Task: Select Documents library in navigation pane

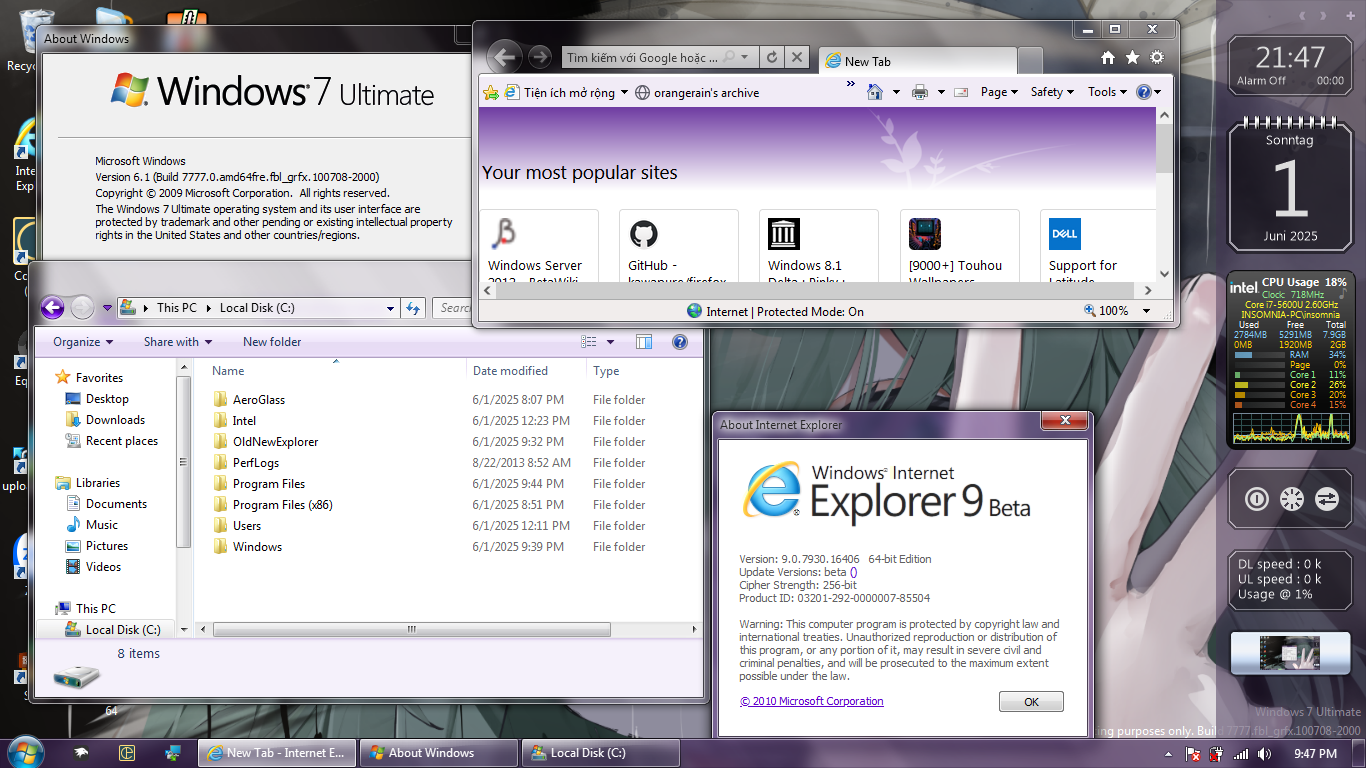Action: point(116,504)
